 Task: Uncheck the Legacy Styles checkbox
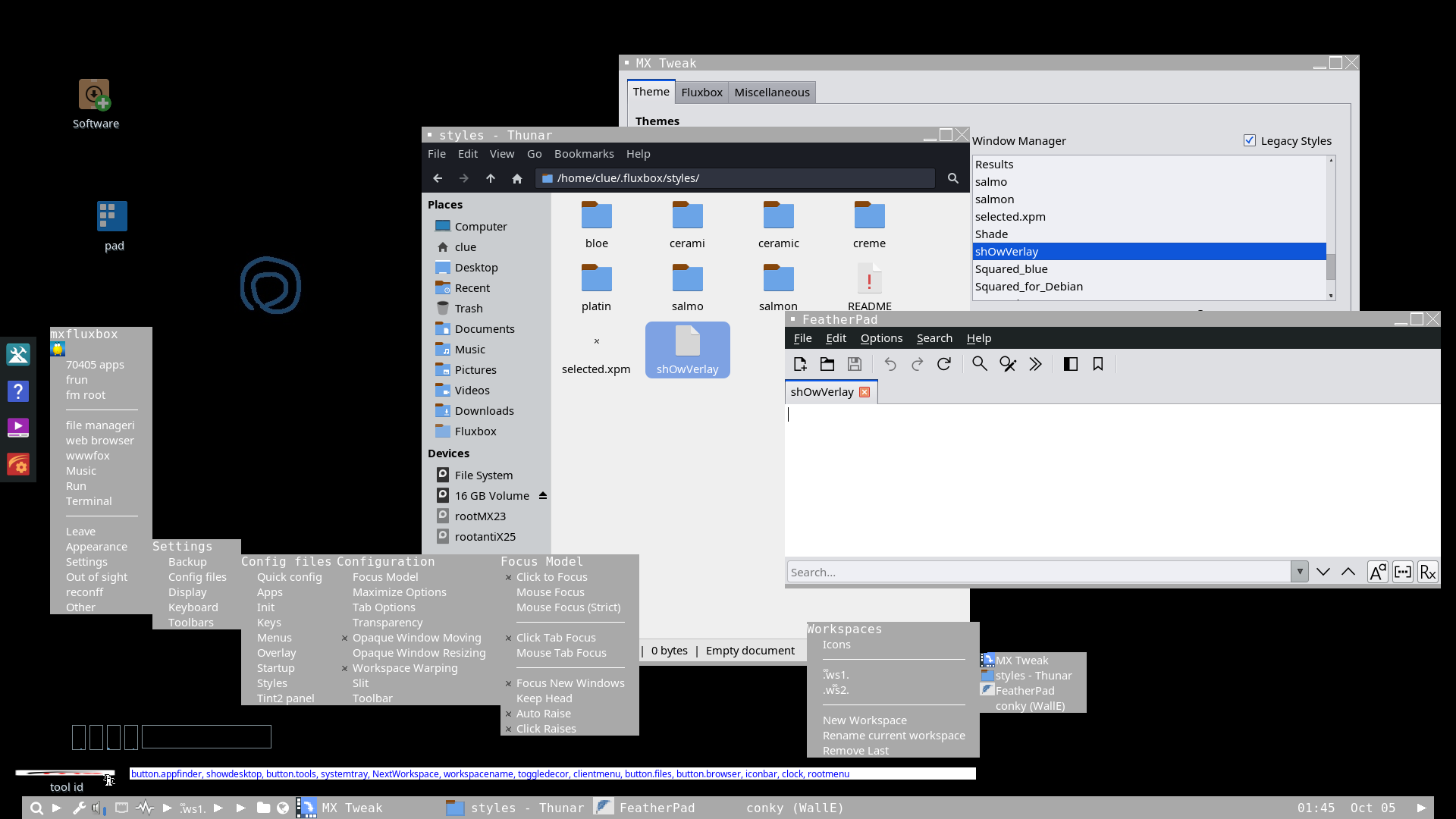(1250, 141)
